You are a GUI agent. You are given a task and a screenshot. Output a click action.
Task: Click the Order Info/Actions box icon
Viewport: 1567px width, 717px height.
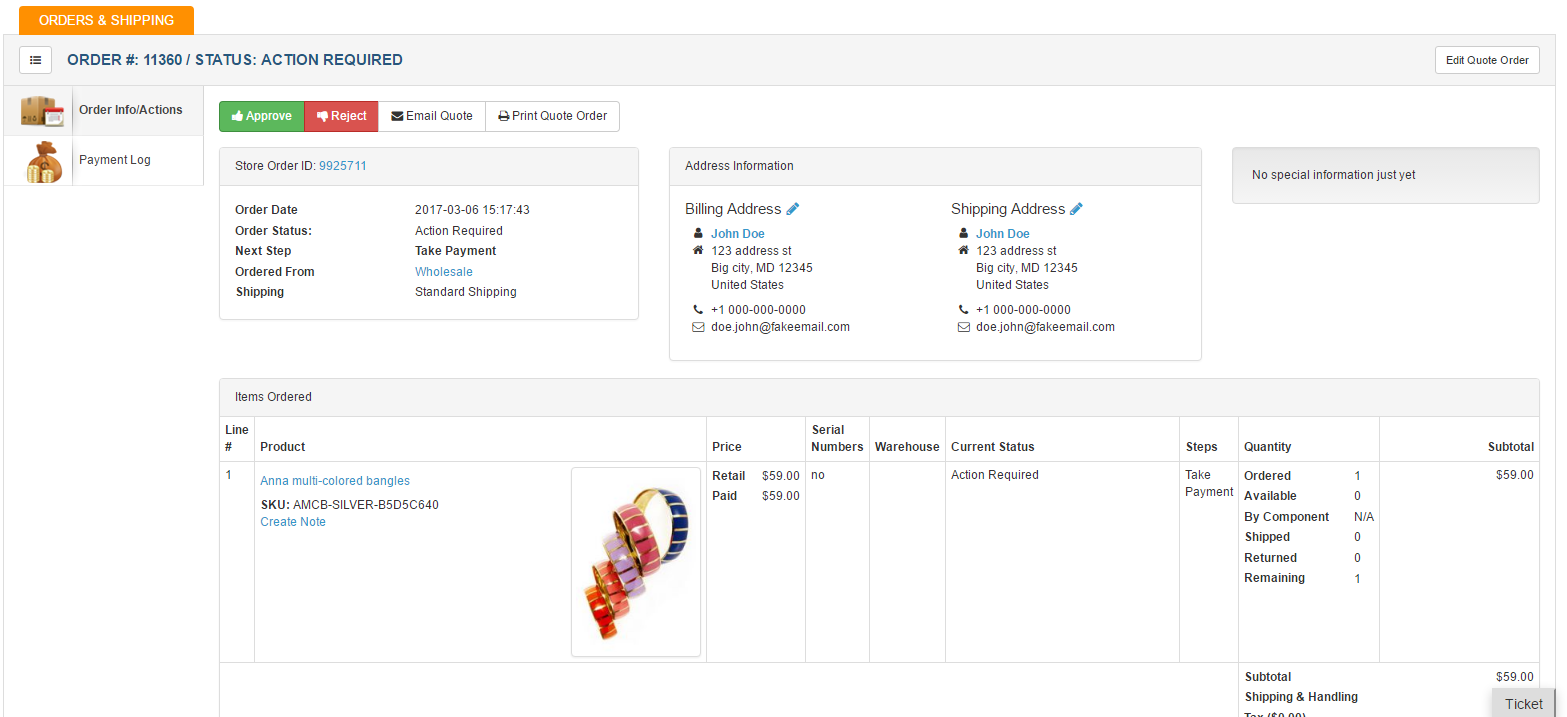pyautogui.click(x=42, y=110)
